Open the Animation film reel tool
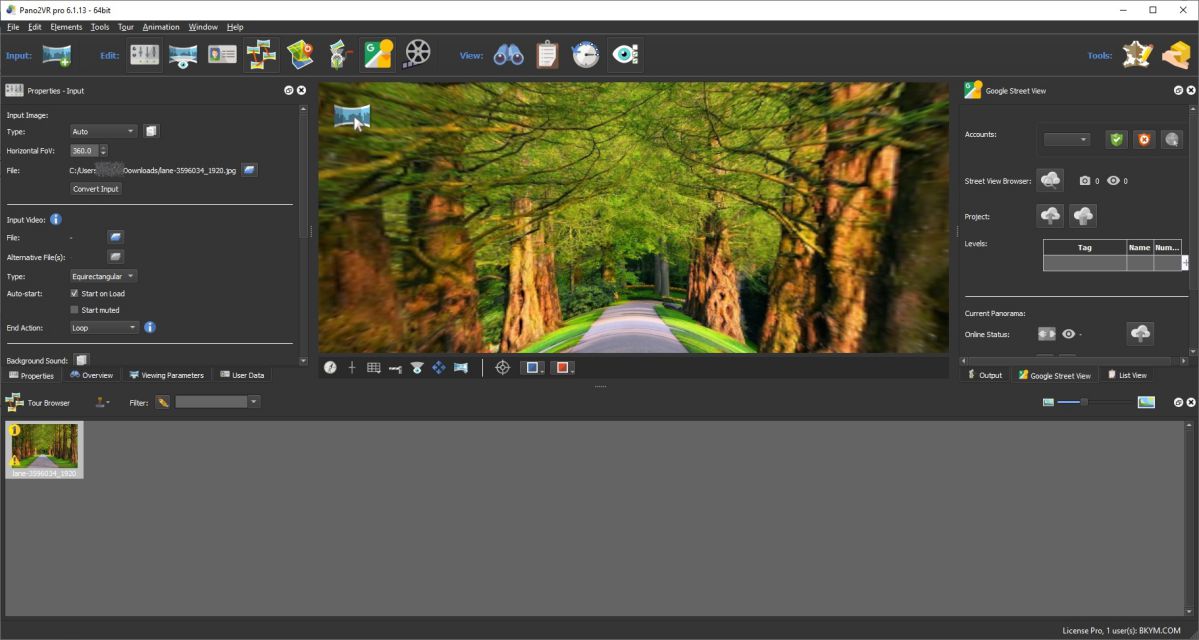This screenshot has width=1199, height=640. tap(417, 55)
